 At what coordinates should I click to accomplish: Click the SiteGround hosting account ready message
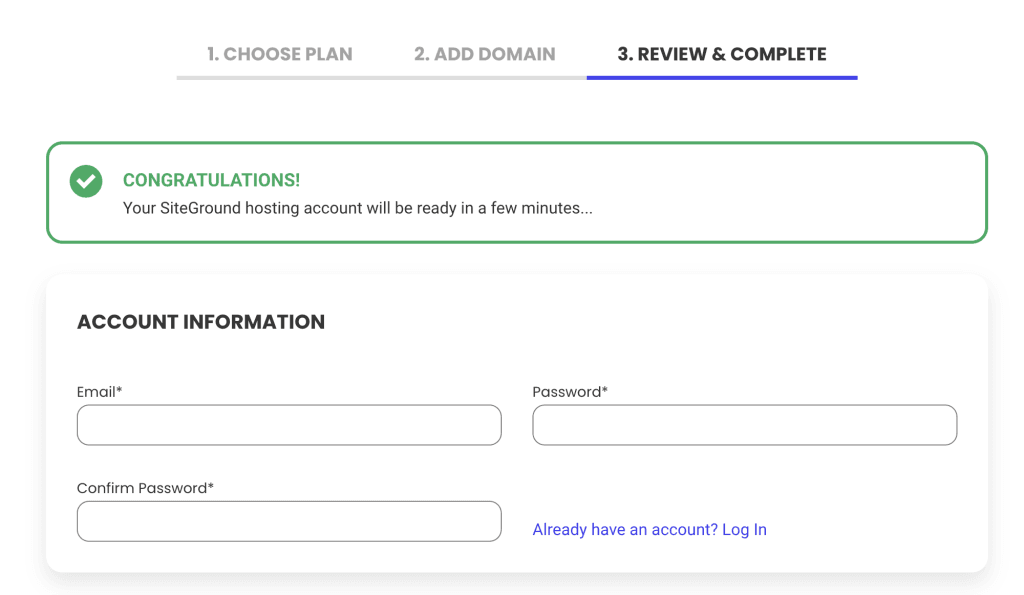pos(357,209)
